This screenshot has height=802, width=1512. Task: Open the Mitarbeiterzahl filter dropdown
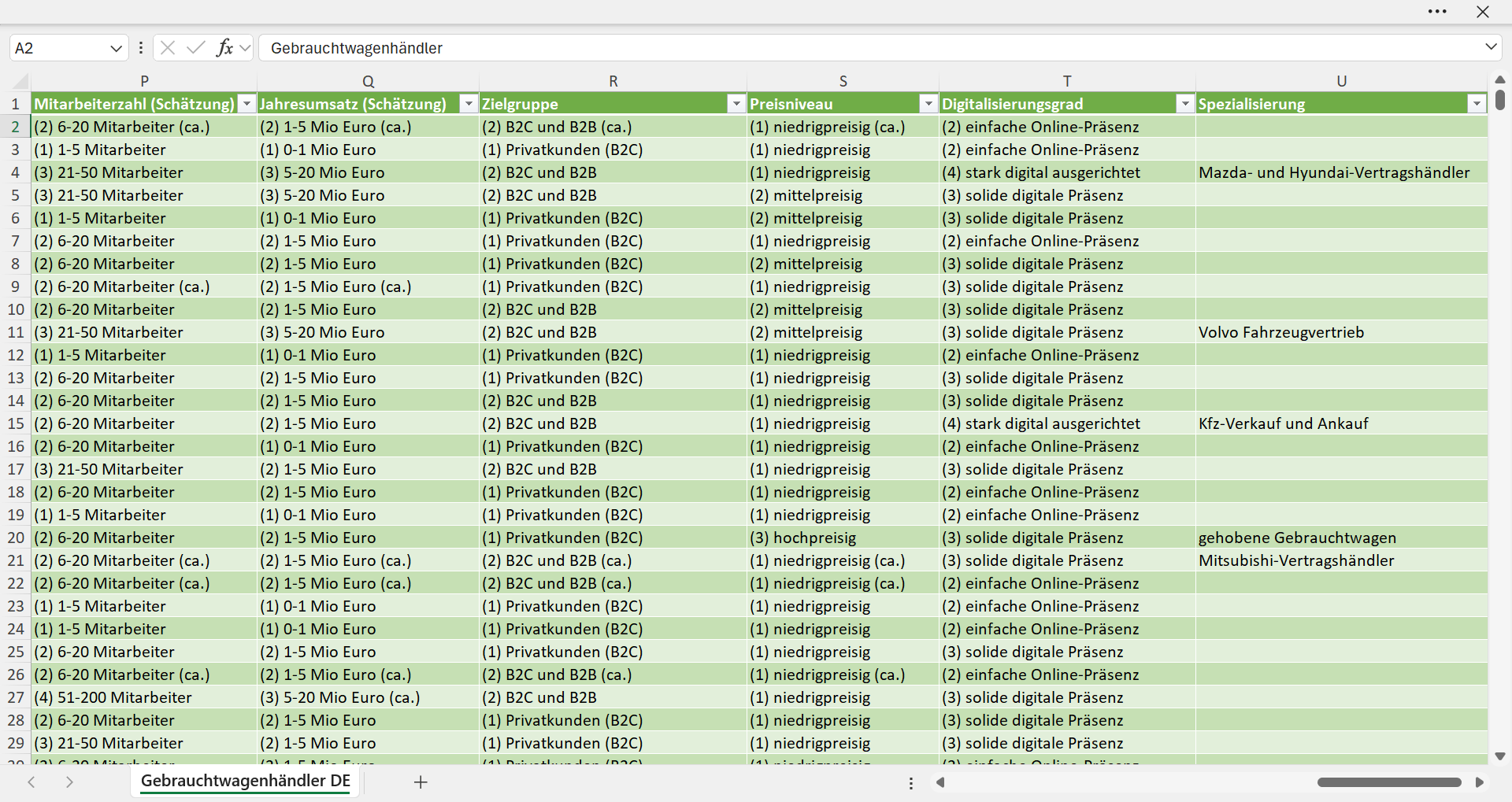click(x=247, y=104)
